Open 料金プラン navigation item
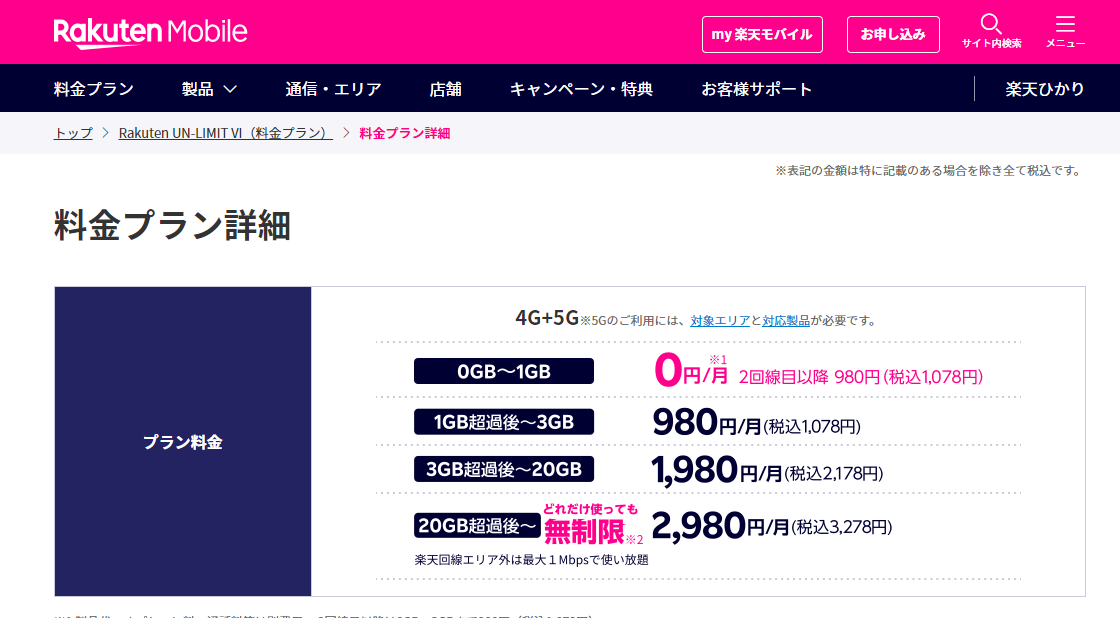The width and height of the screenshot is (1120, 618). 94,89
